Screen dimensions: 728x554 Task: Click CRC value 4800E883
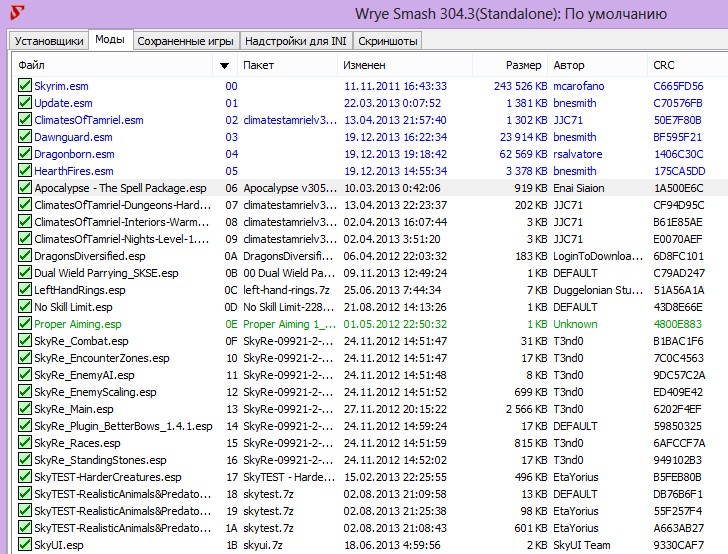[678, 324]
